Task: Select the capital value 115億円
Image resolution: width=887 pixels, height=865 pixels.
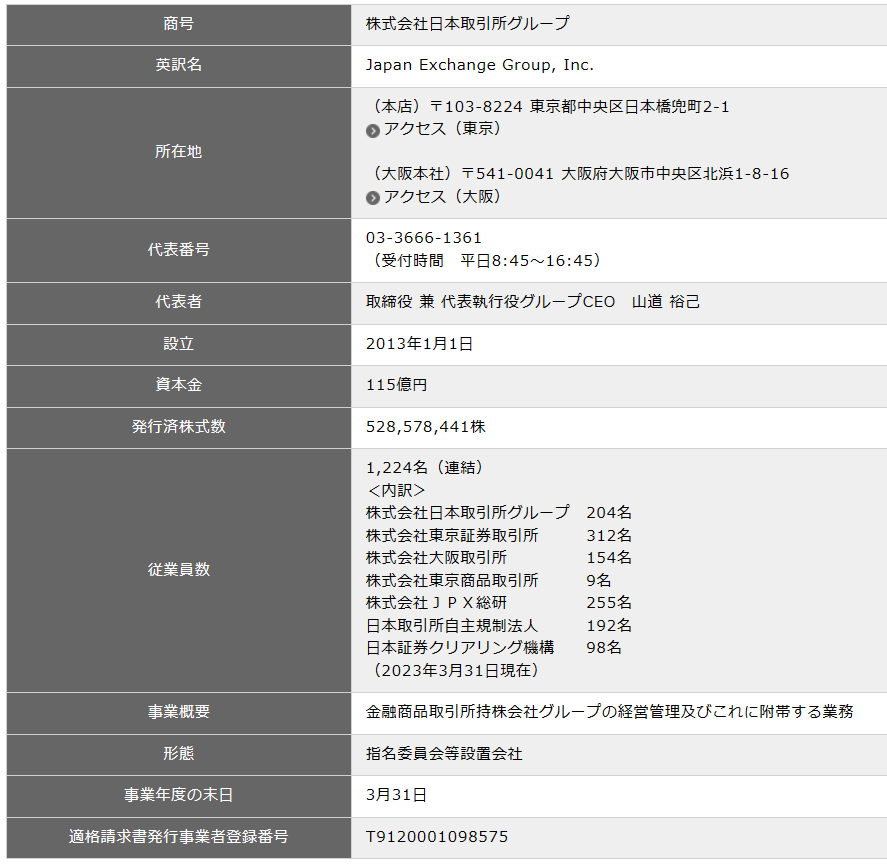Action: tap(397, 385)
